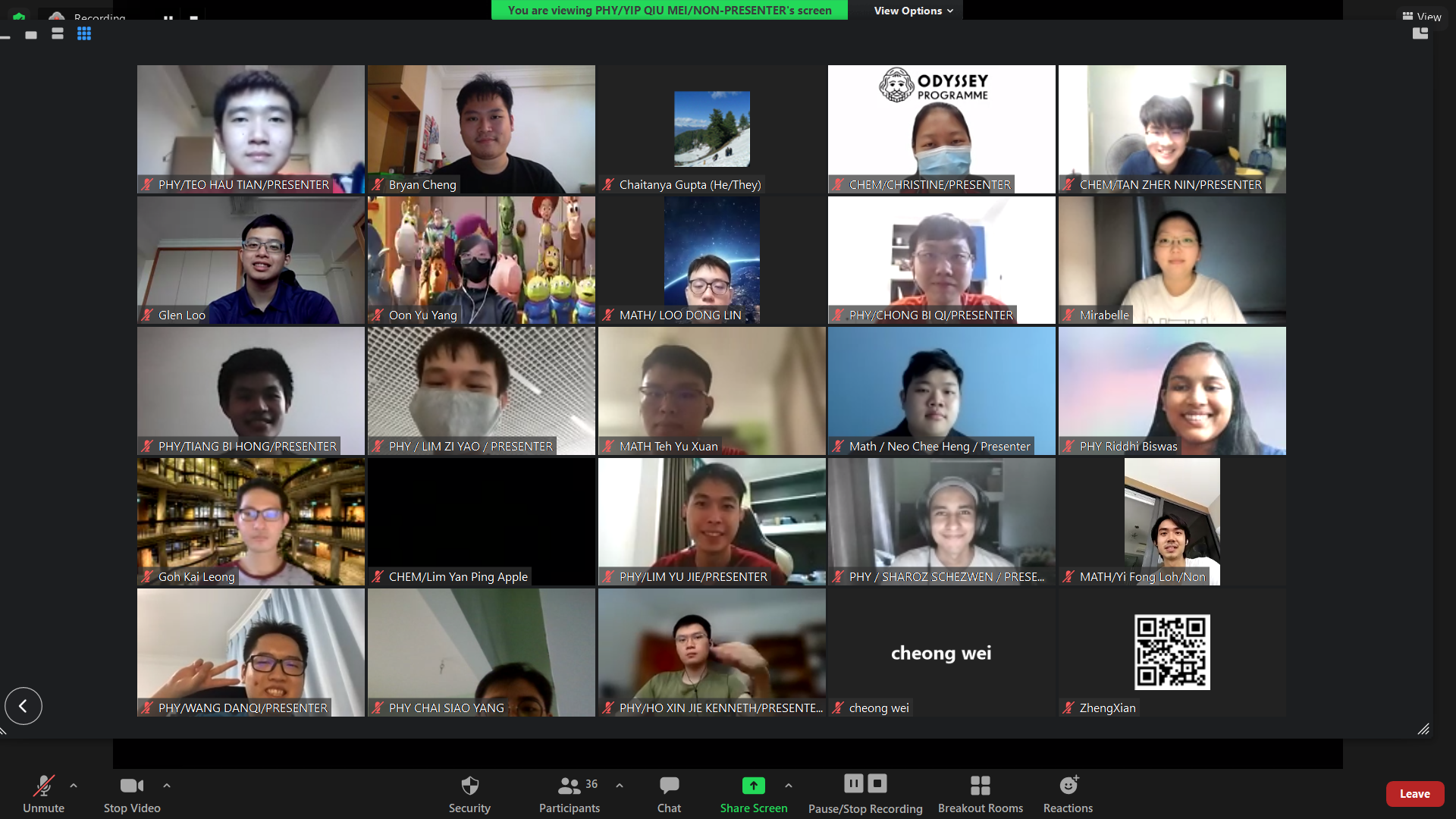Click the green Share Screen icon

(753, 786)
